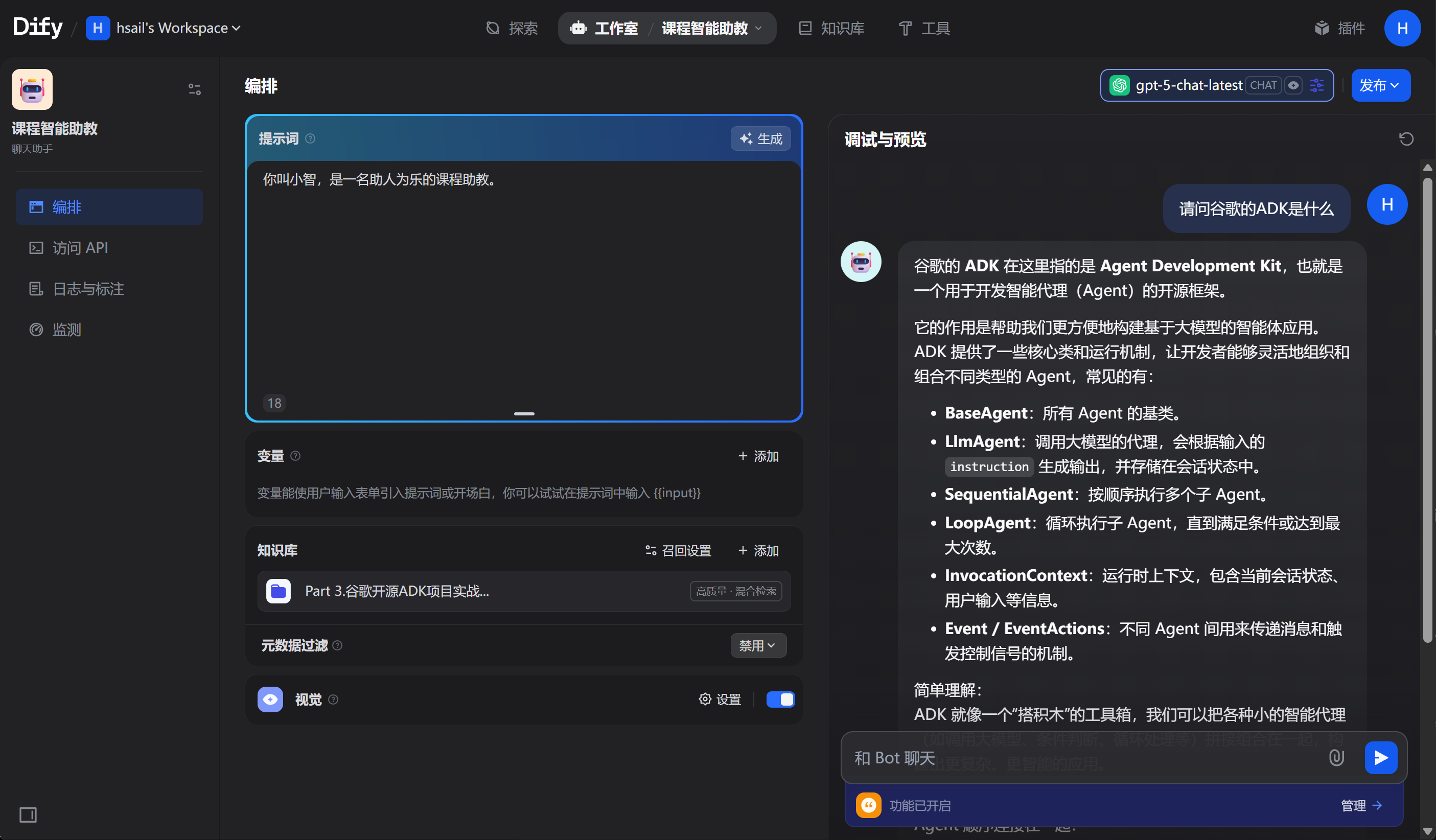Click the user avatar H in chat preview
Viewport: 1436px width, 840px height.
(x=1387, y=204)
